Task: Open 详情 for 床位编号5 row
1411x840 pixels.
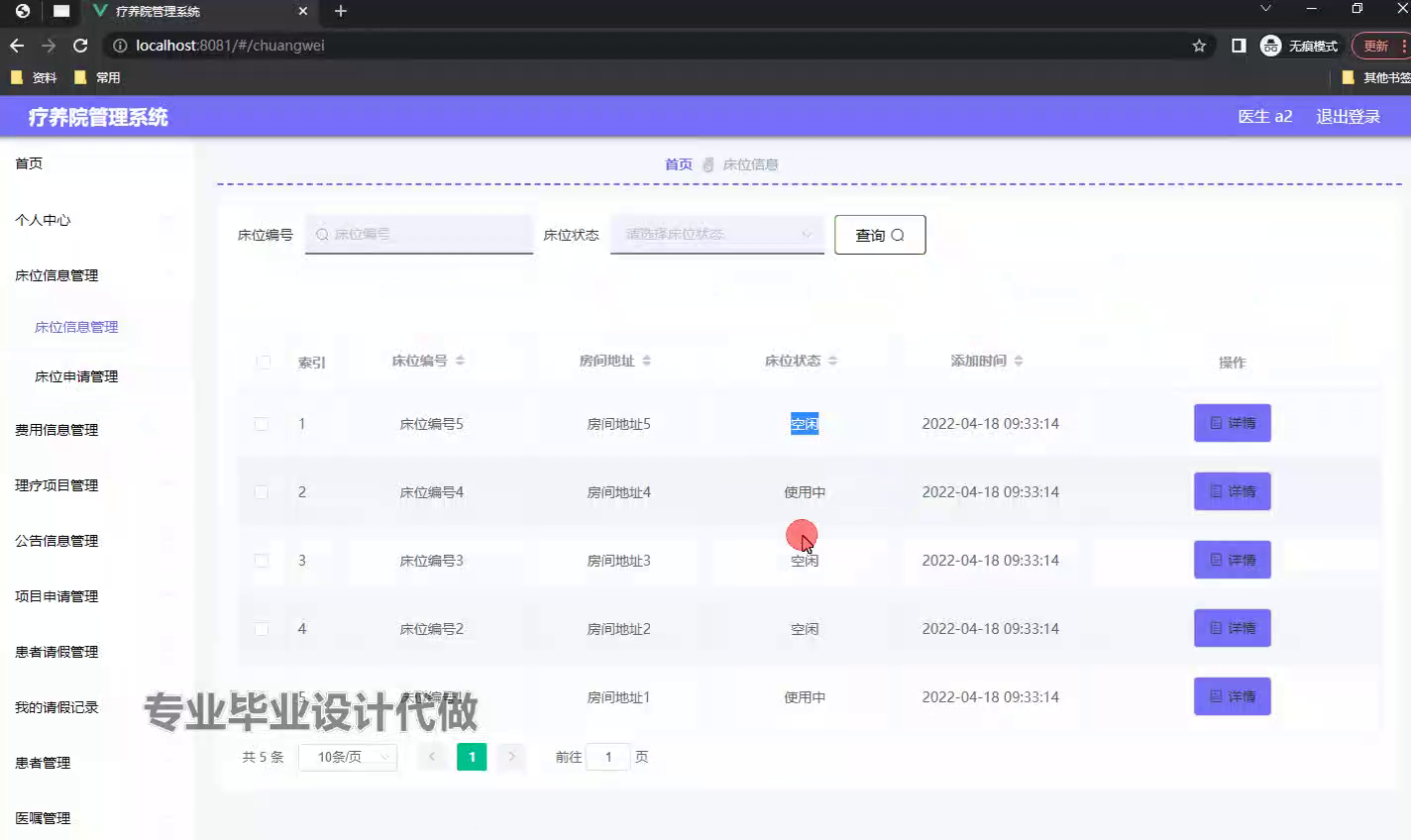Action: coord(1232,423)
